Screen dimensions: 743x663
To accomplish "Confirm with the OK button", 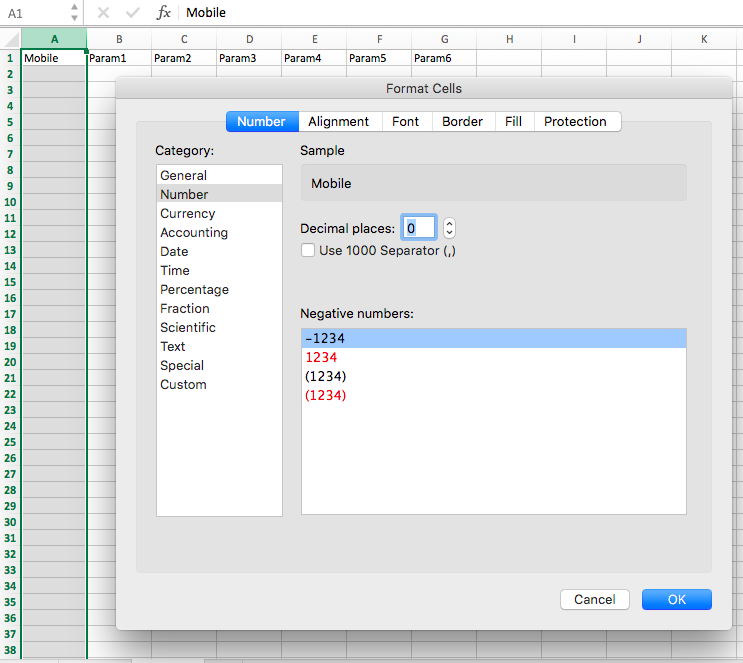I will coord(676,599).
